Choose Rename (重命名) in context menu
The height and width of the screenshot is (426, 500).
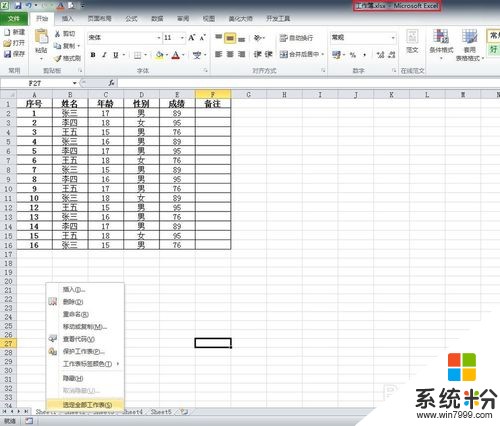point(85,314)
